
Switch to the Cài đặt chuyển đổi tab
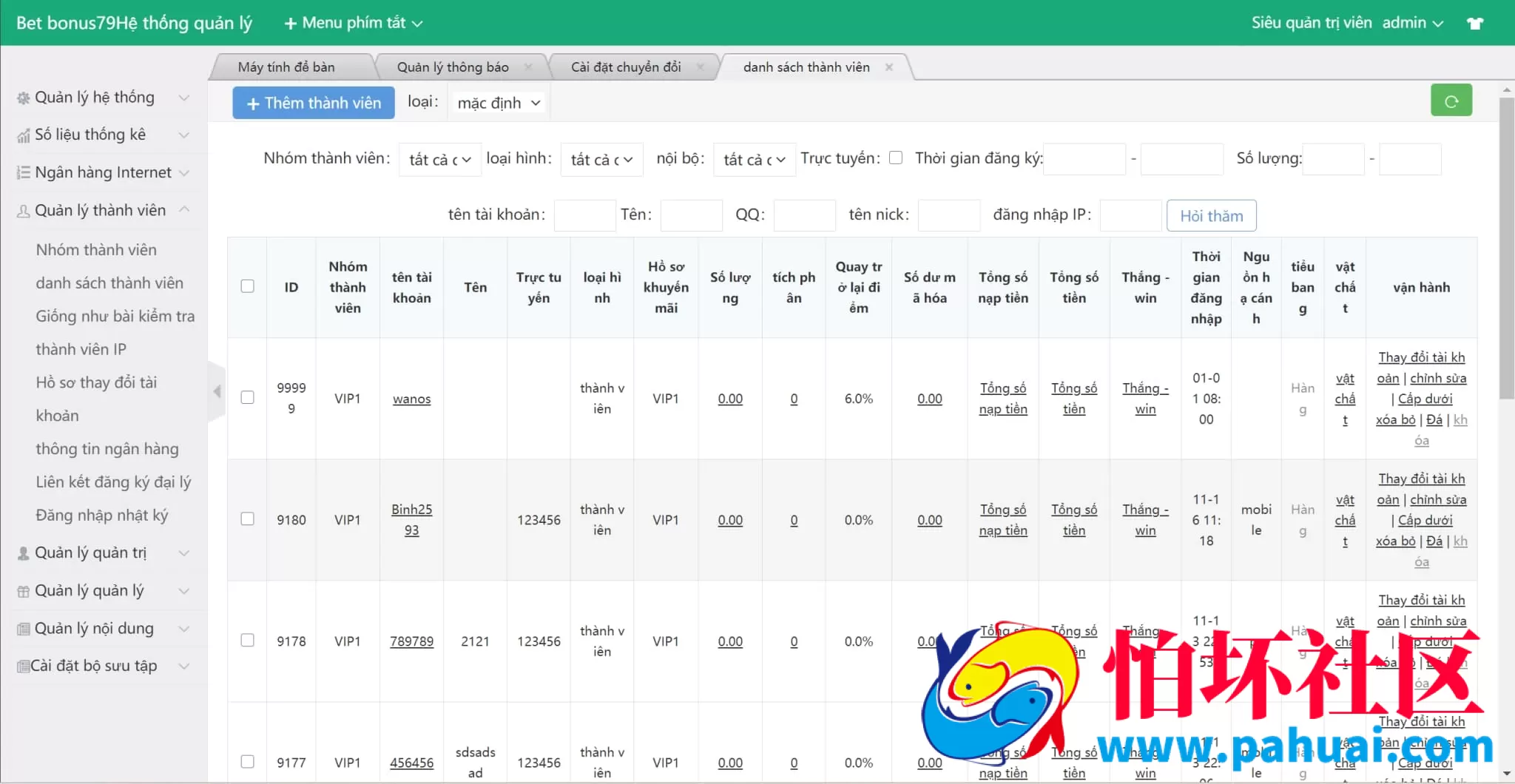(x=626, y=67)
